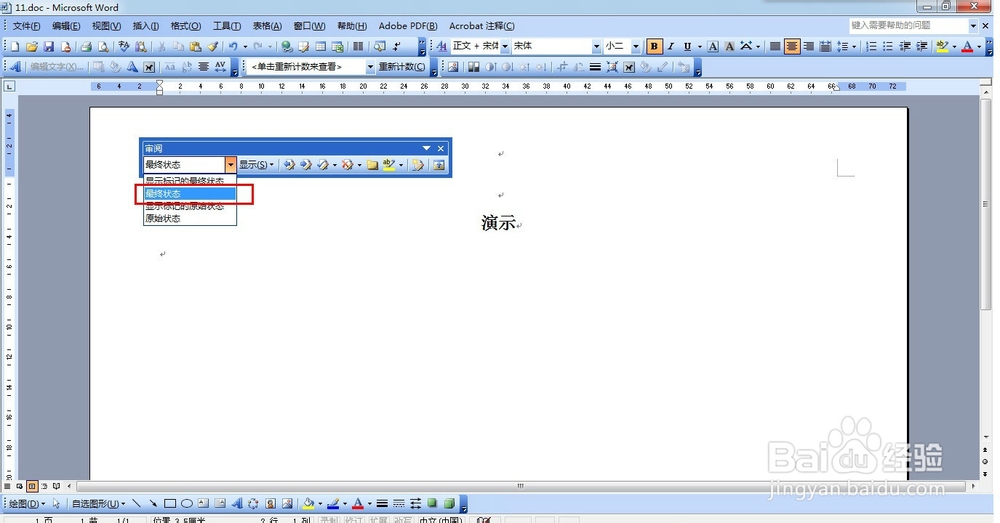This screenshot has height=523, width=1000.
Task: Open the font name dropdown 宋体
Action: click(x=596, y=47)
